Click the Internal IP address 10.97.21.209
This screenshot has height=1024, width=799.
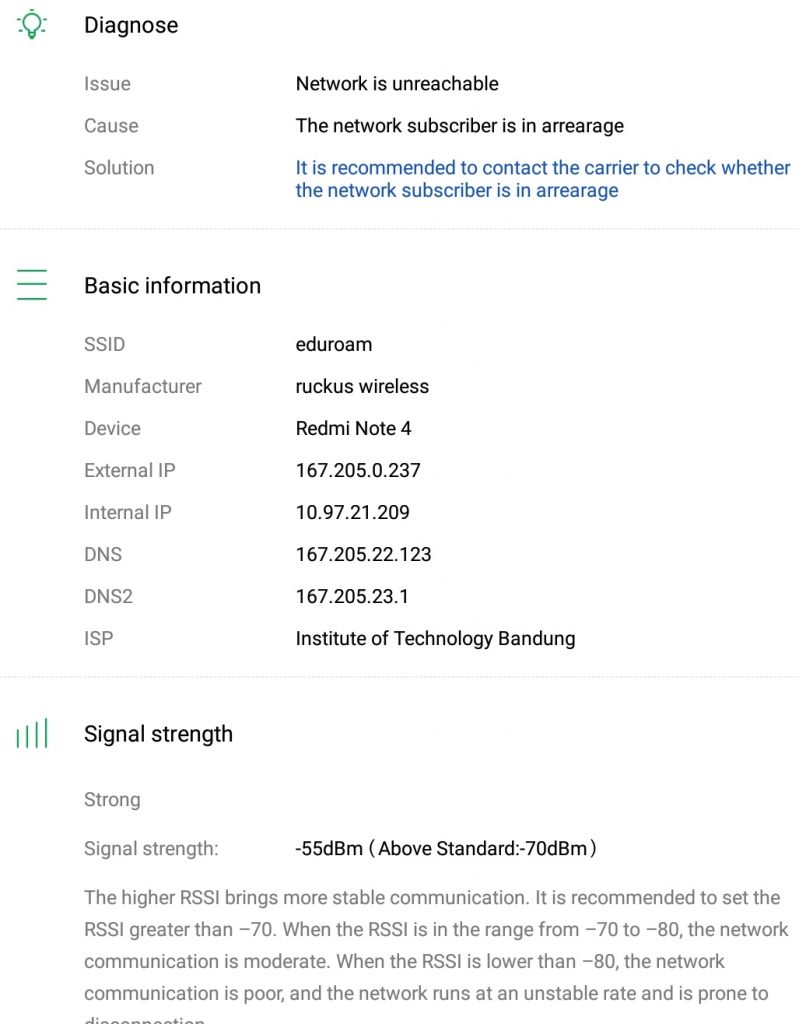[352, 512]
